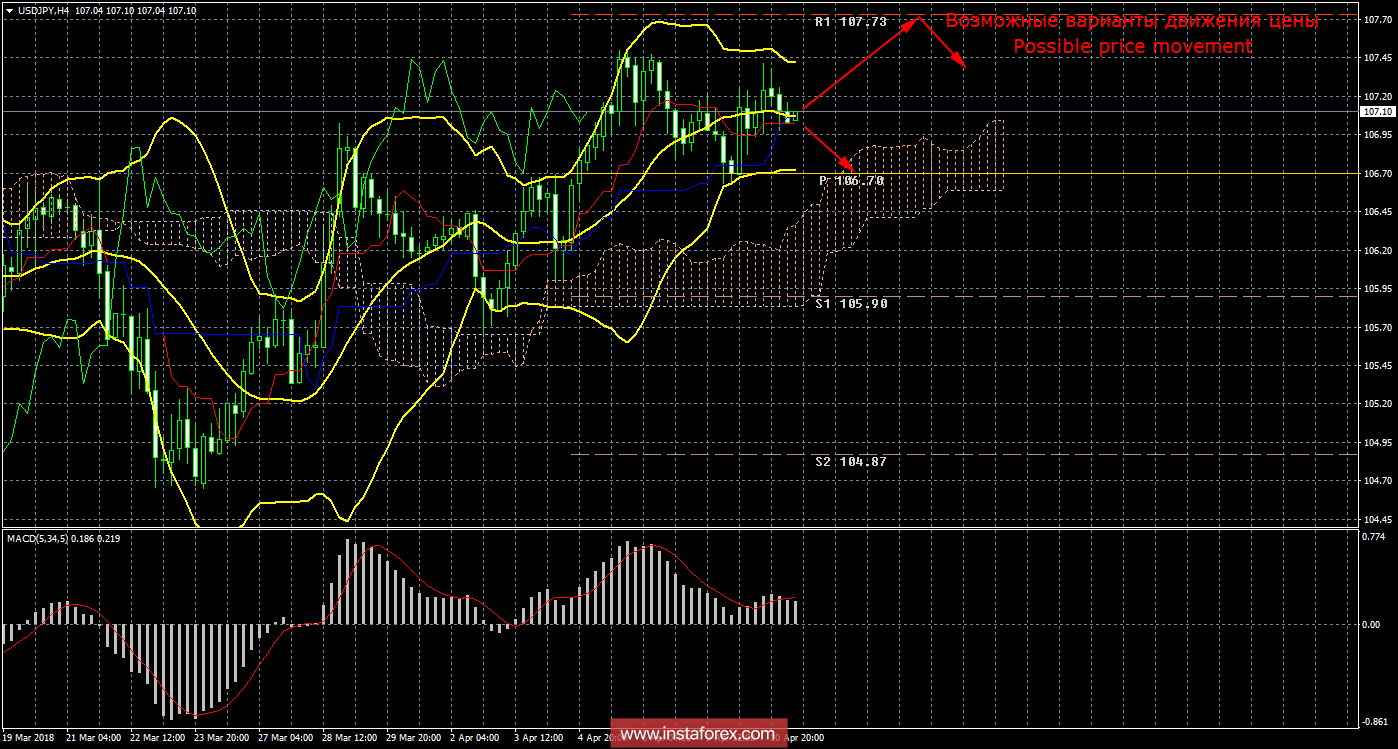Click the 104.95 price axis value
This screenshot has height=749, width=1398.
click(x=1376, y=443)
